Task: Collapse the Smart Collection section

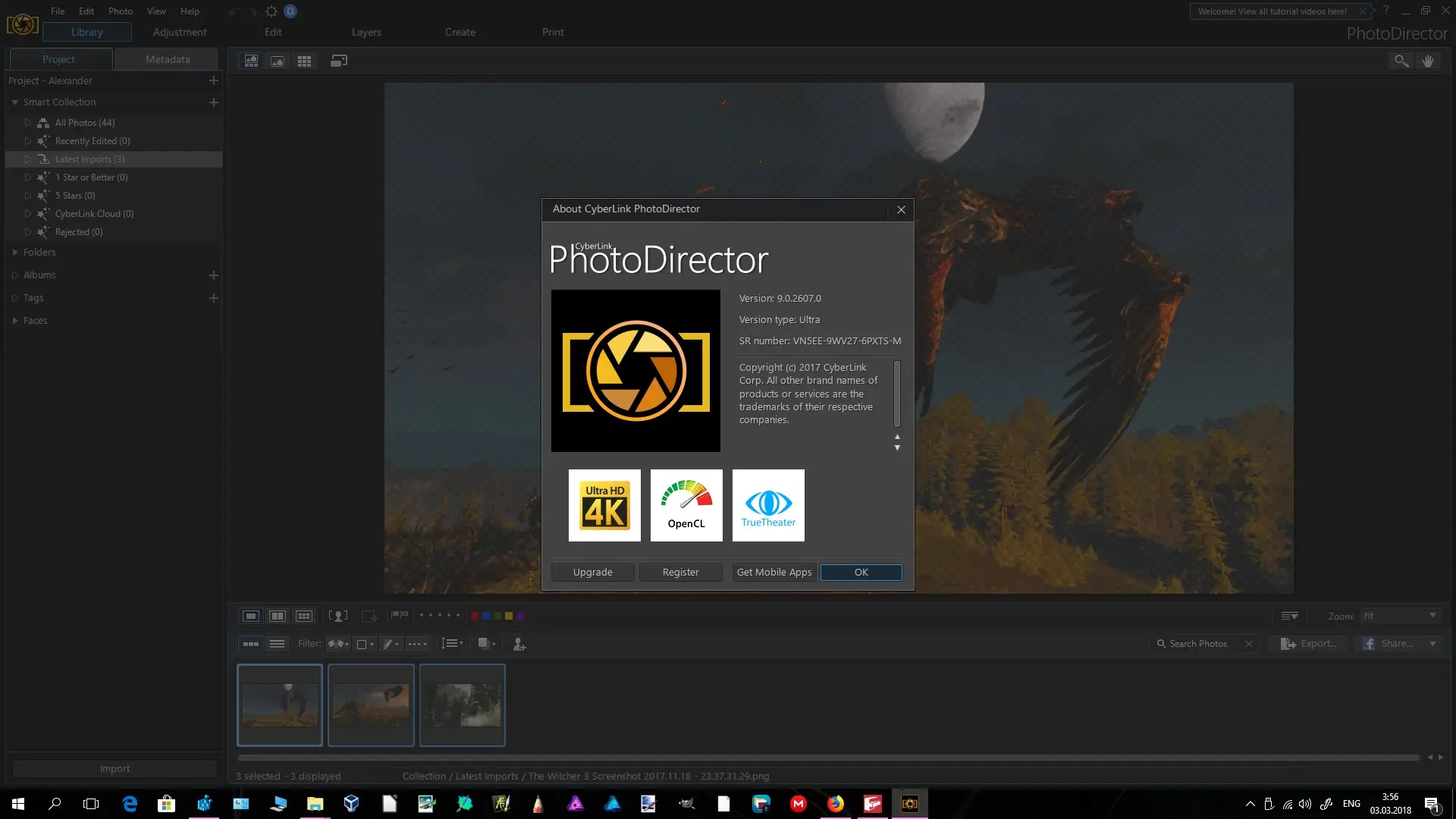Action: point(14,102)
